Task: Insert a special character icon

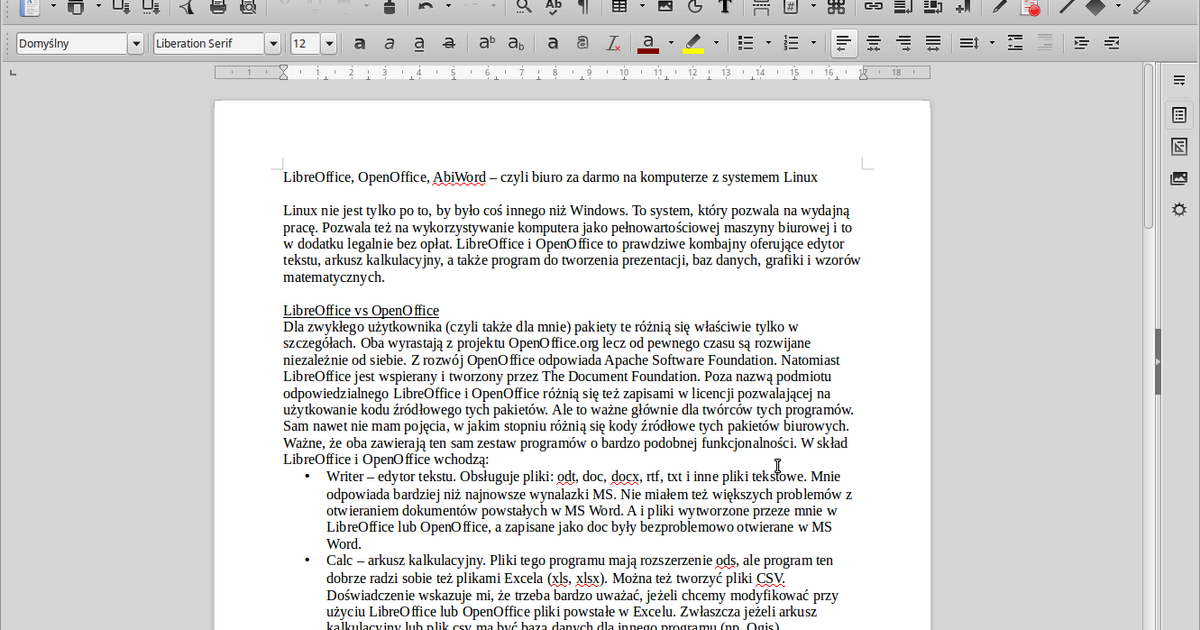Action: [836, 7]
